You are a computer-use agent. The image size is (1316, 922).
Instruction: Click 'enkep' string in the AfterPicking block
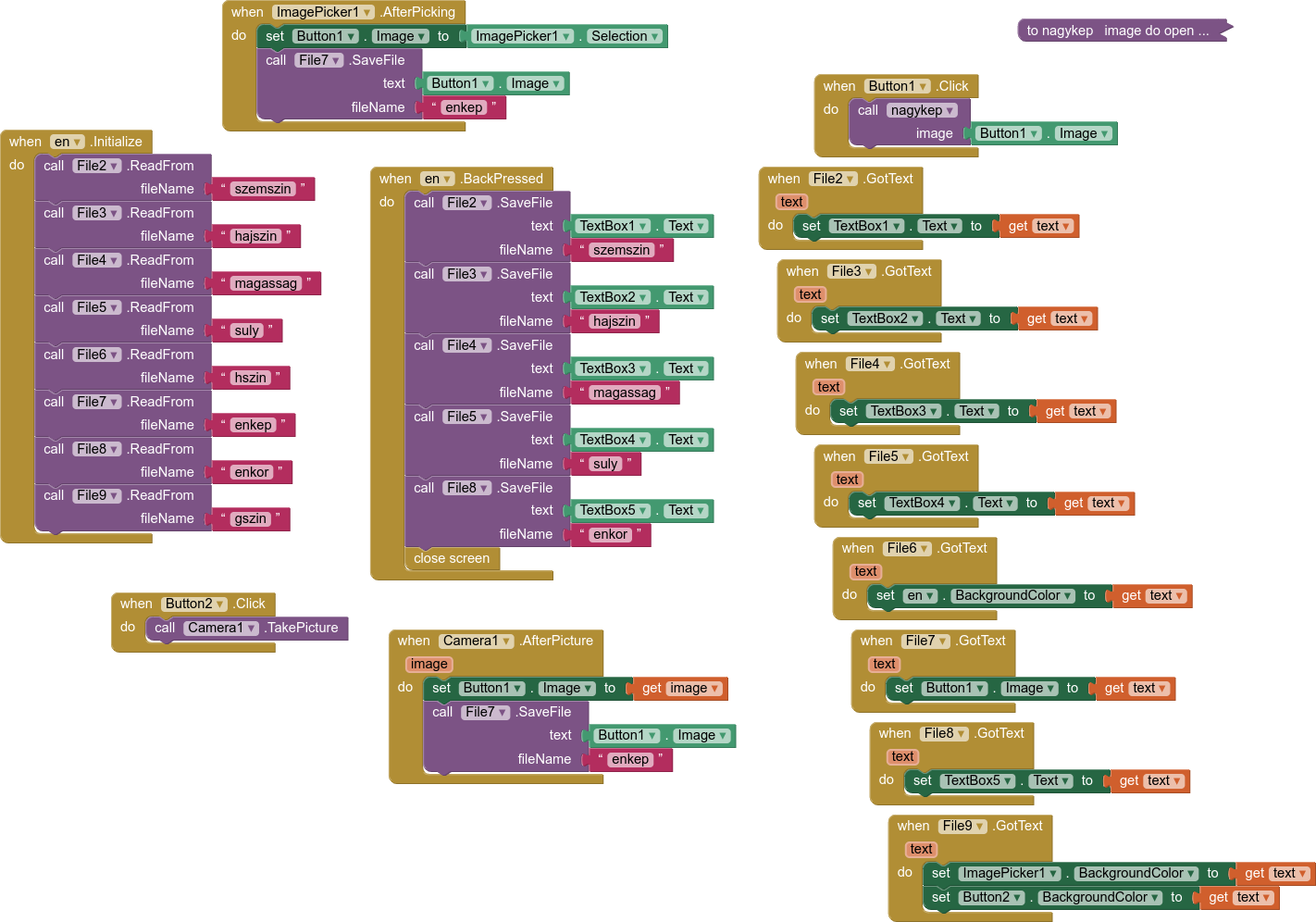pos(464,107)
